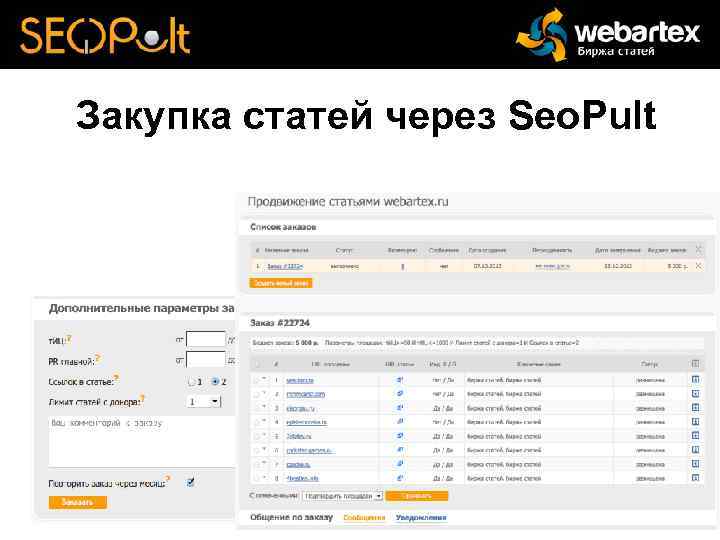Viewport: 720px width, 540px height.
Task: Open the article link icon in row 2
Action: [x=400, y=394]
